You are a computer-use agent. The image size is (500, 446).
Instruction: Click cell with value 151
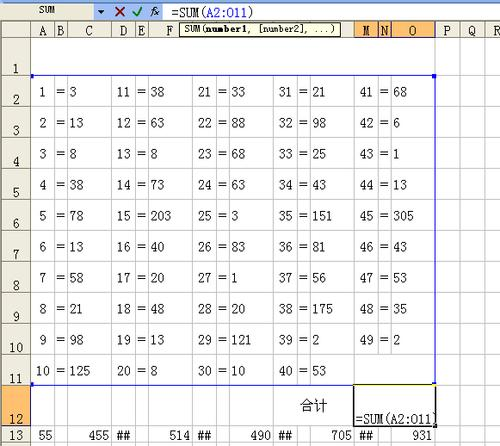[x=332, y=216]
